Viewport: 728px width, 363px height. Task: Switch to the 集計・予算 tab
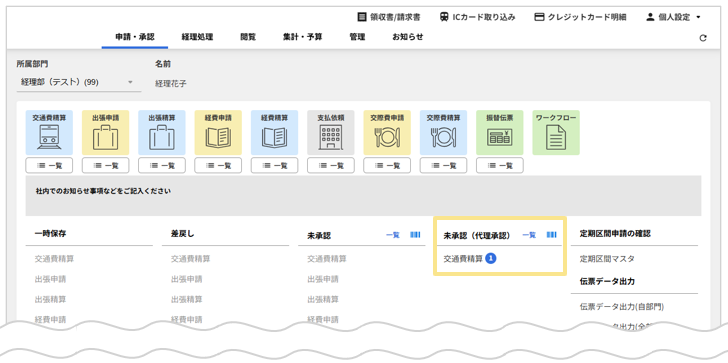coord(302,37)
